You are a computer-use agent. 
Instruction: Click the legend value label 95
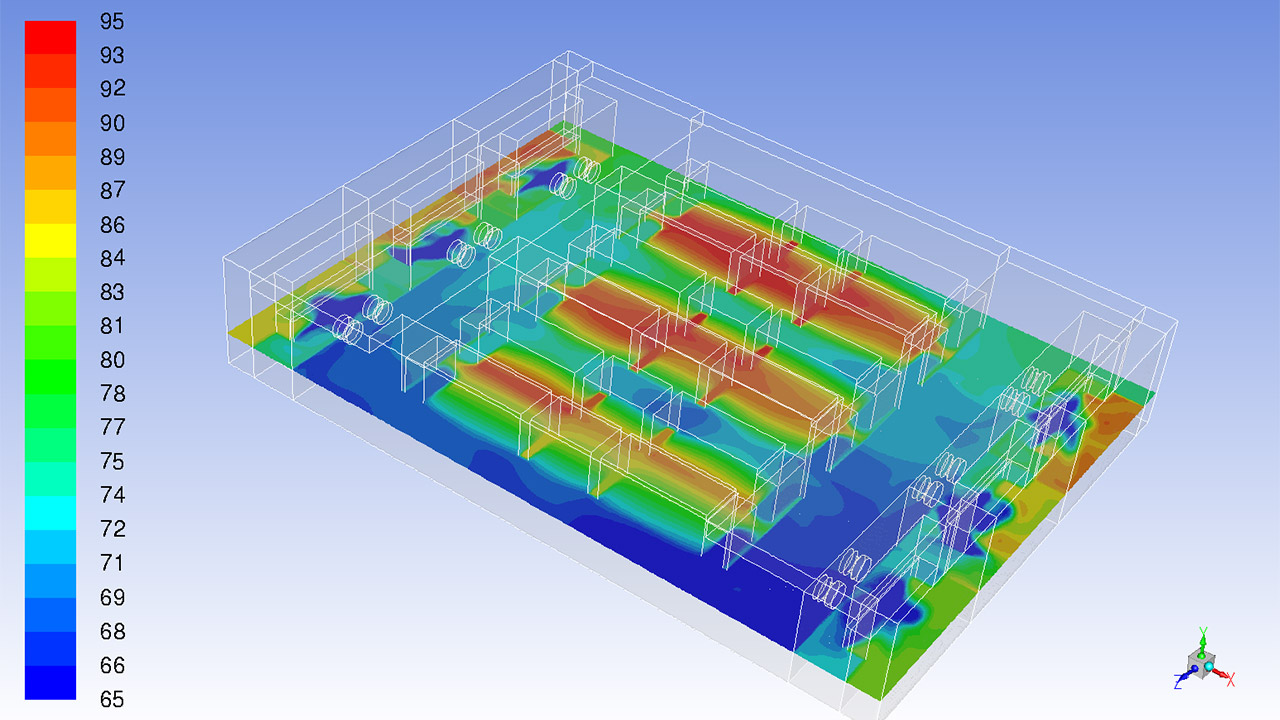click(x=112, y=22)
